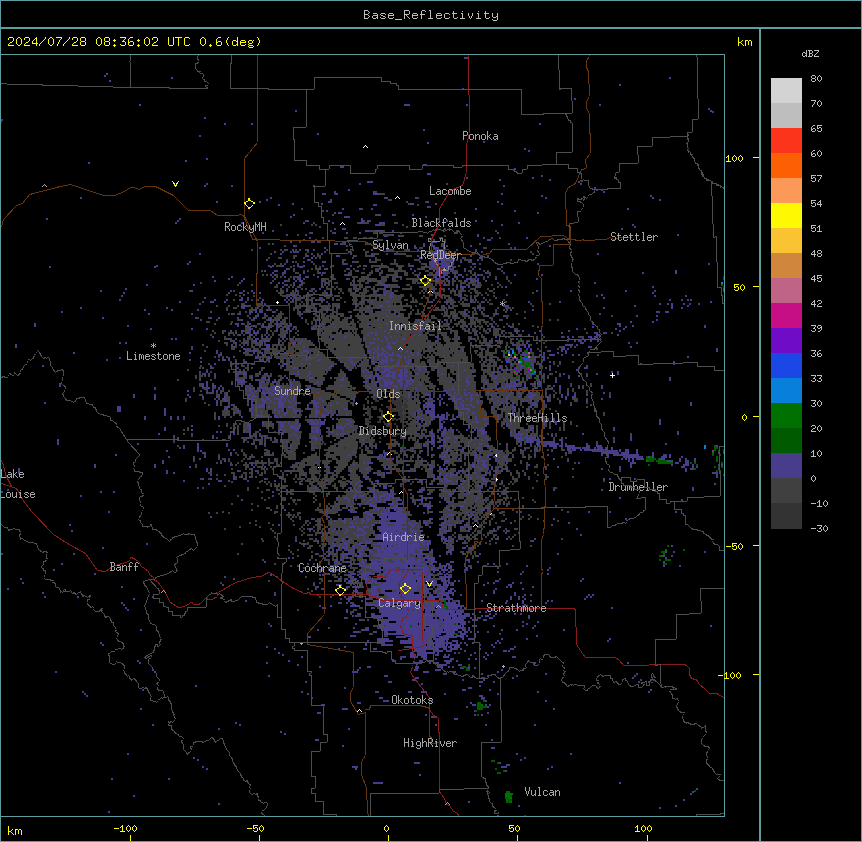Click the yellow diamond marker below RedDeer
The width and height of the screenshot is (862, 842).
(x=425, y=280)
